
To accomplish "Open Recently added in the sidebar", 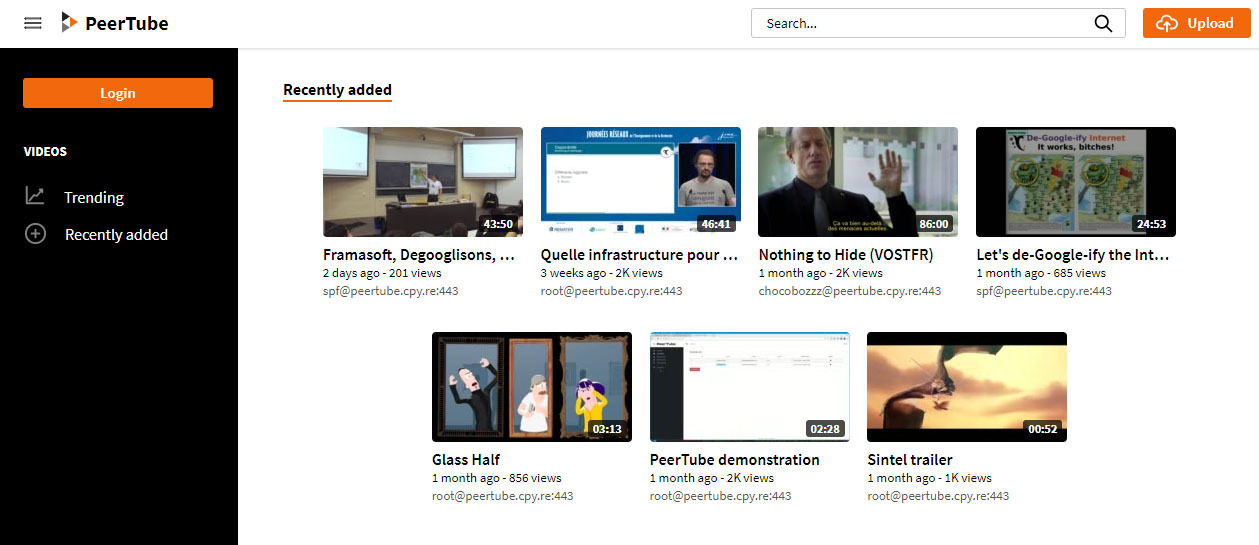I will click(116, 235).
